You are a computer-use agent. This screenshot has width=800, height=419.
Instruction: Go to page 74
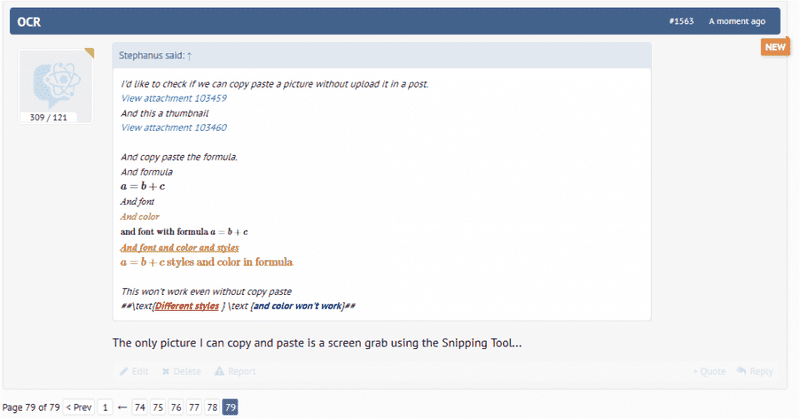coord(140,407)
